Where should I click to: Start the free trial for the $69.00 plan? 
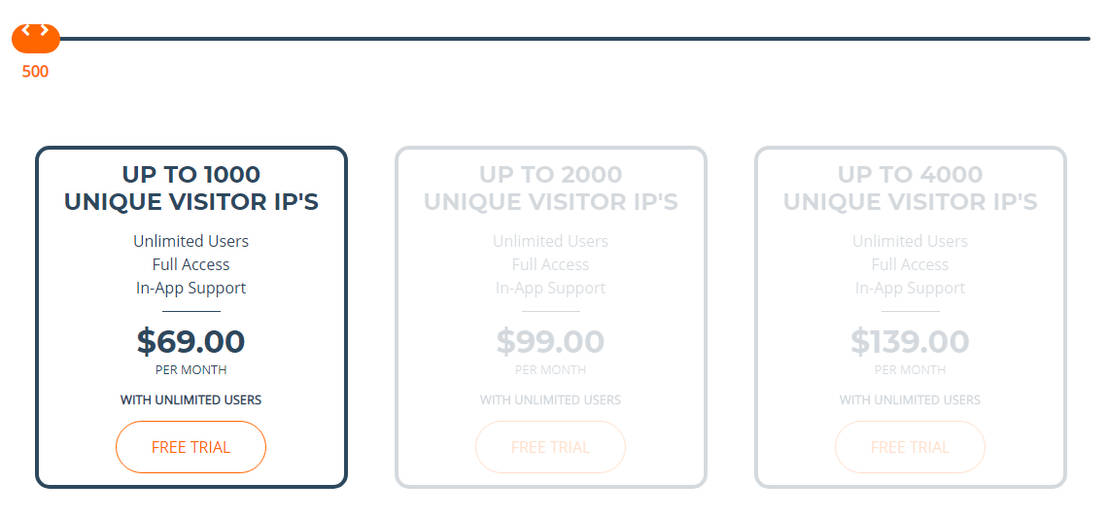(x=191, y=447)
